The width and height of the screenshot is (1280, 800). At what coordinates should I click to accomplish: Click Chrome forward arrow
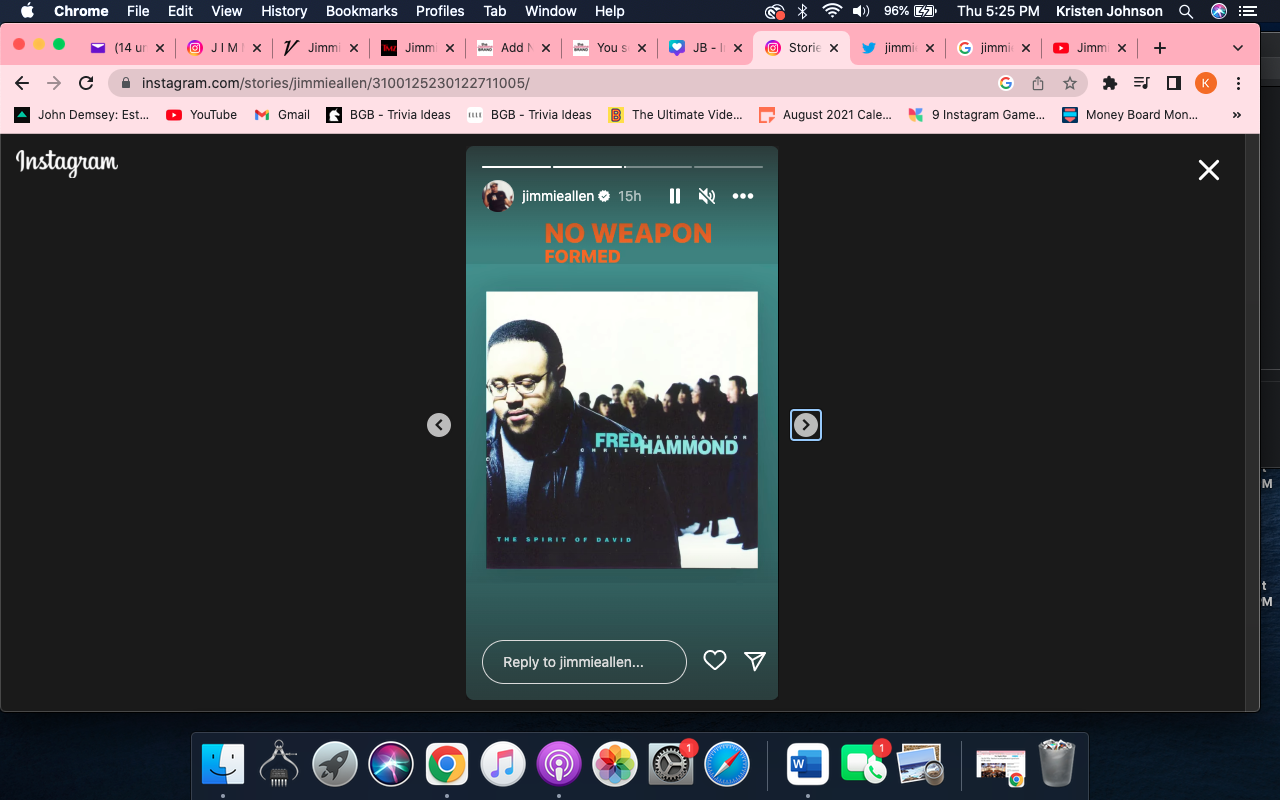tap(54, 83)
